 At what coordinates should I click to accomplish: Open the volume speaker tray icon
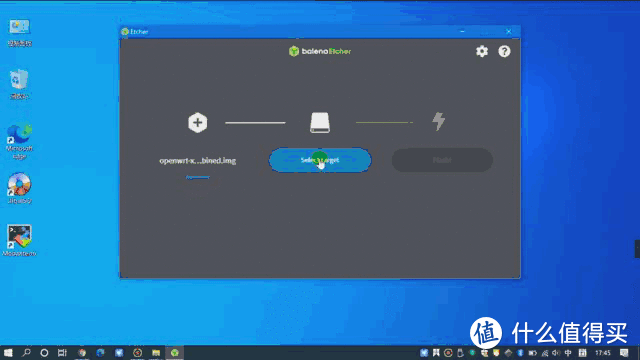(556, 353)
